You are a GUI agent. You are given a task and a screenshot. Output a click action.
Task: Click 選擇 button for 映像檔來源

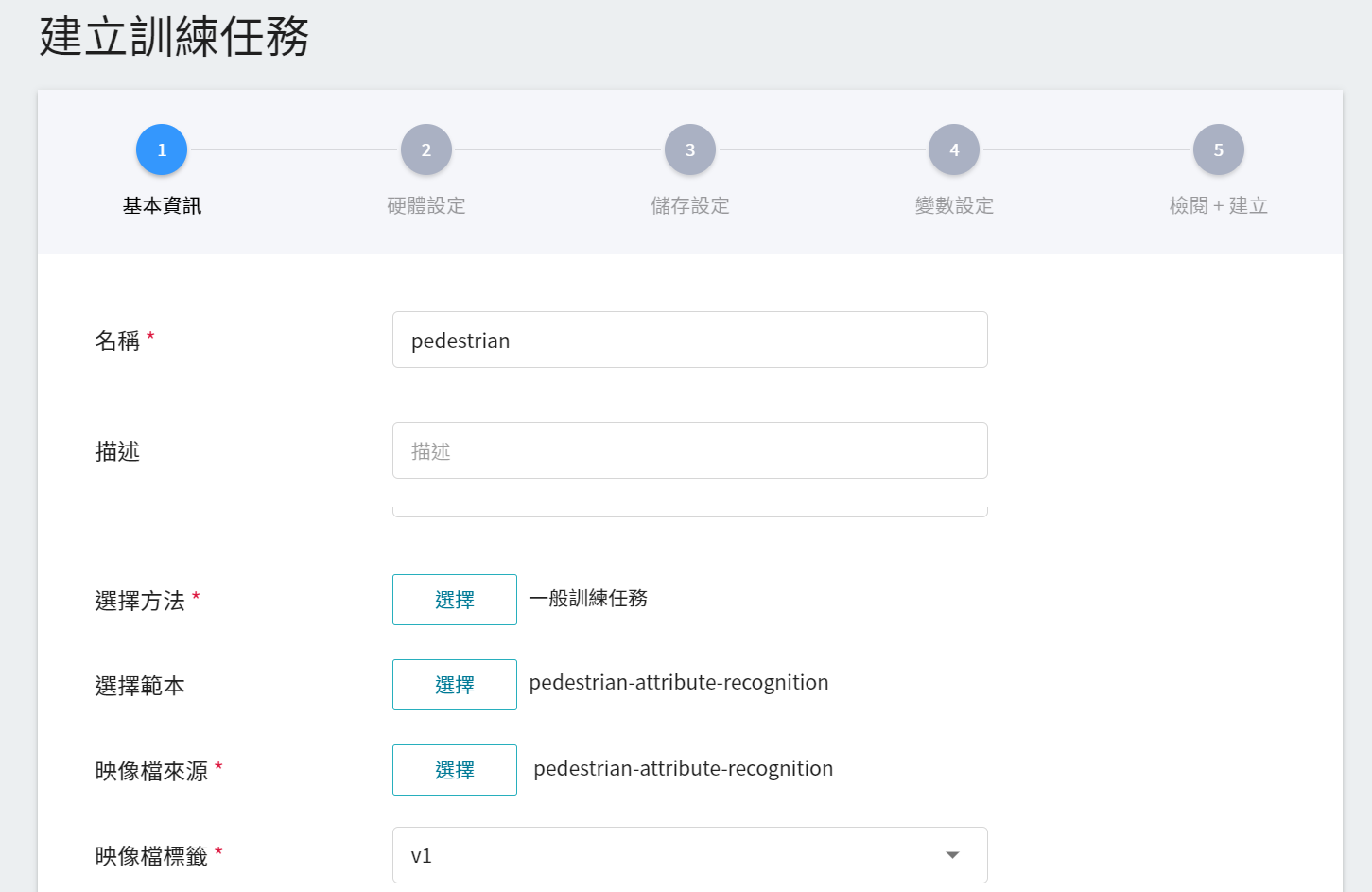tap(455, 770)
